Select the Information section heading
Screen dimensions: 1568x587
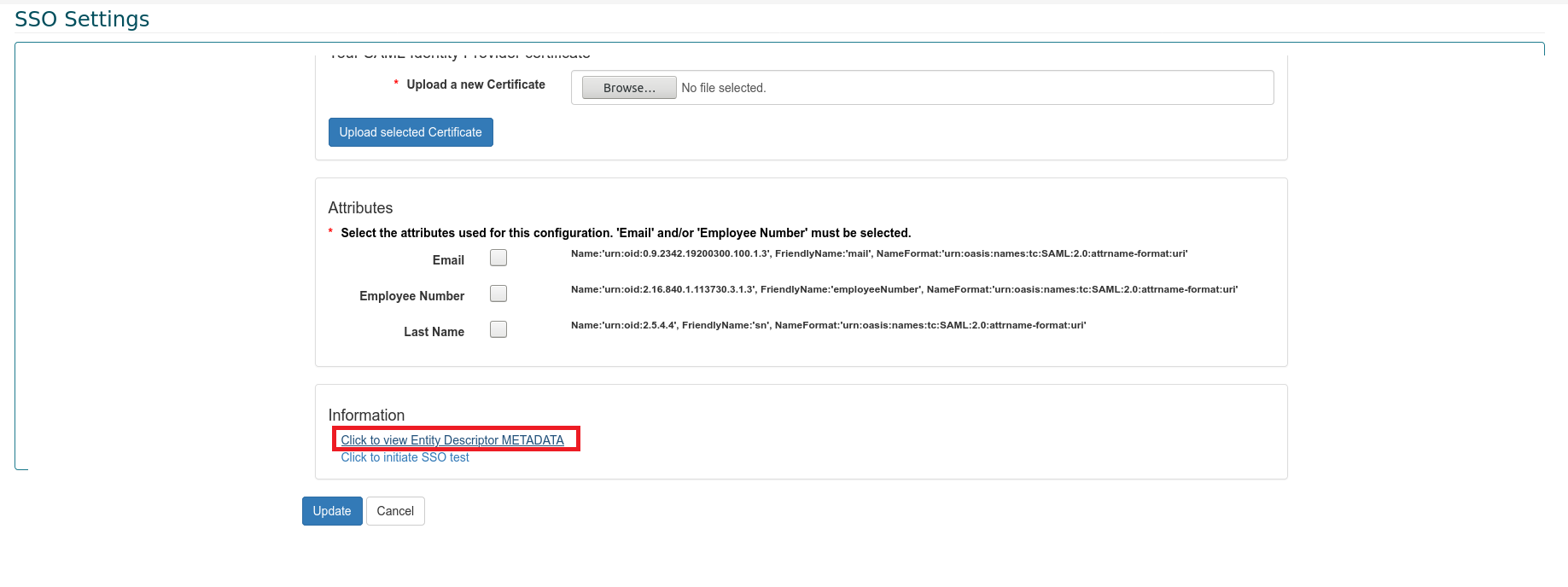tap(366, 416)
